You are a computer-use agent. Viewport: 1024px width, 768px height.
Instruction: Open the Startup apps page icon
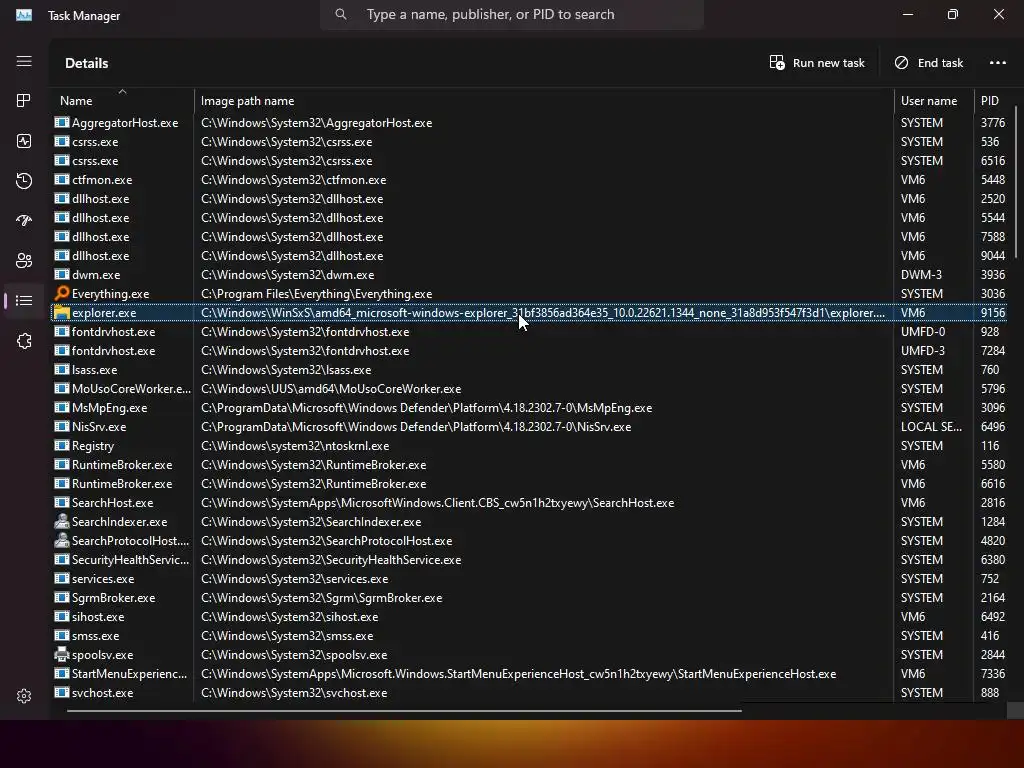coord(24,221)
